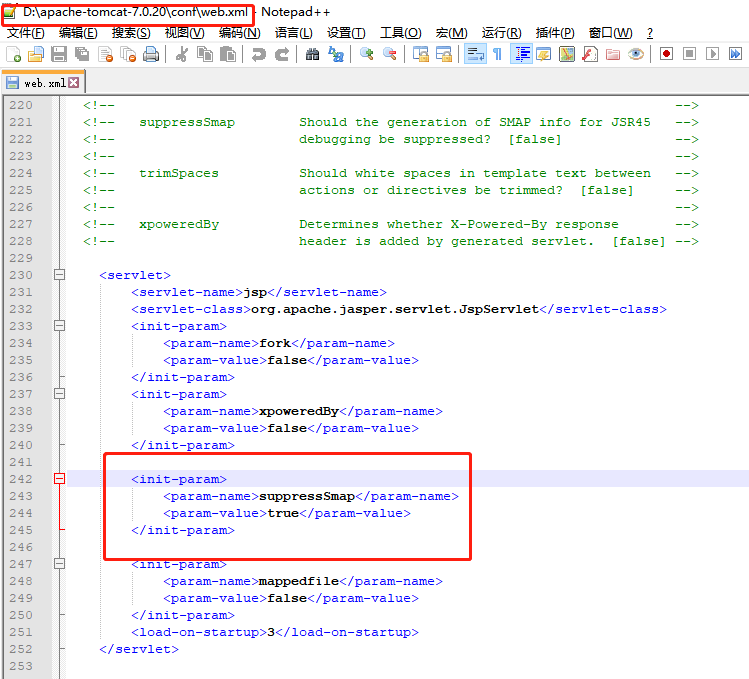Click the Paste clipboard icon
This screenshot has width=749, height=679.
[x=228, y=54]
